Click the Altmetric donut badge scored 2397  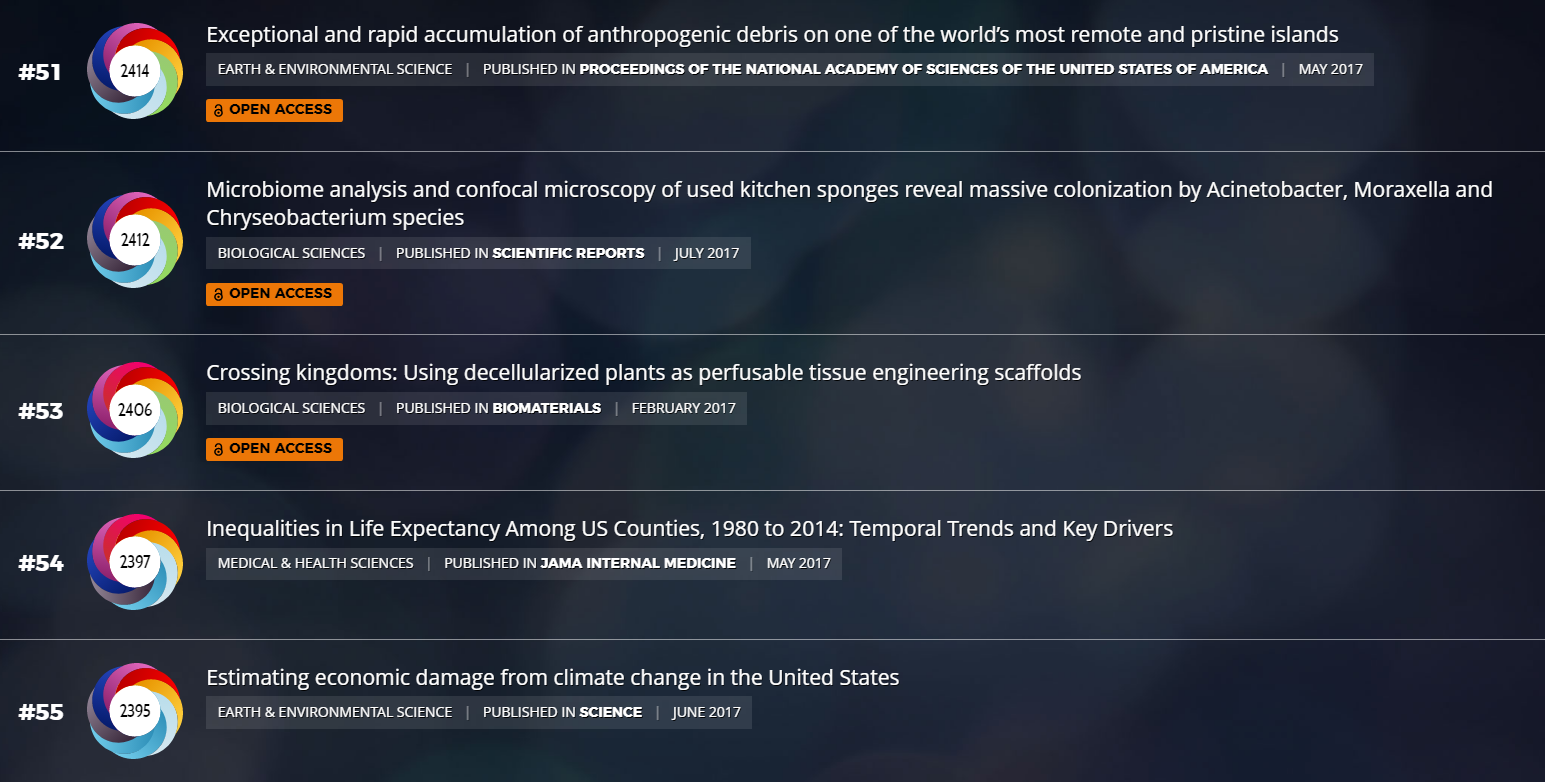click(135, 562)
